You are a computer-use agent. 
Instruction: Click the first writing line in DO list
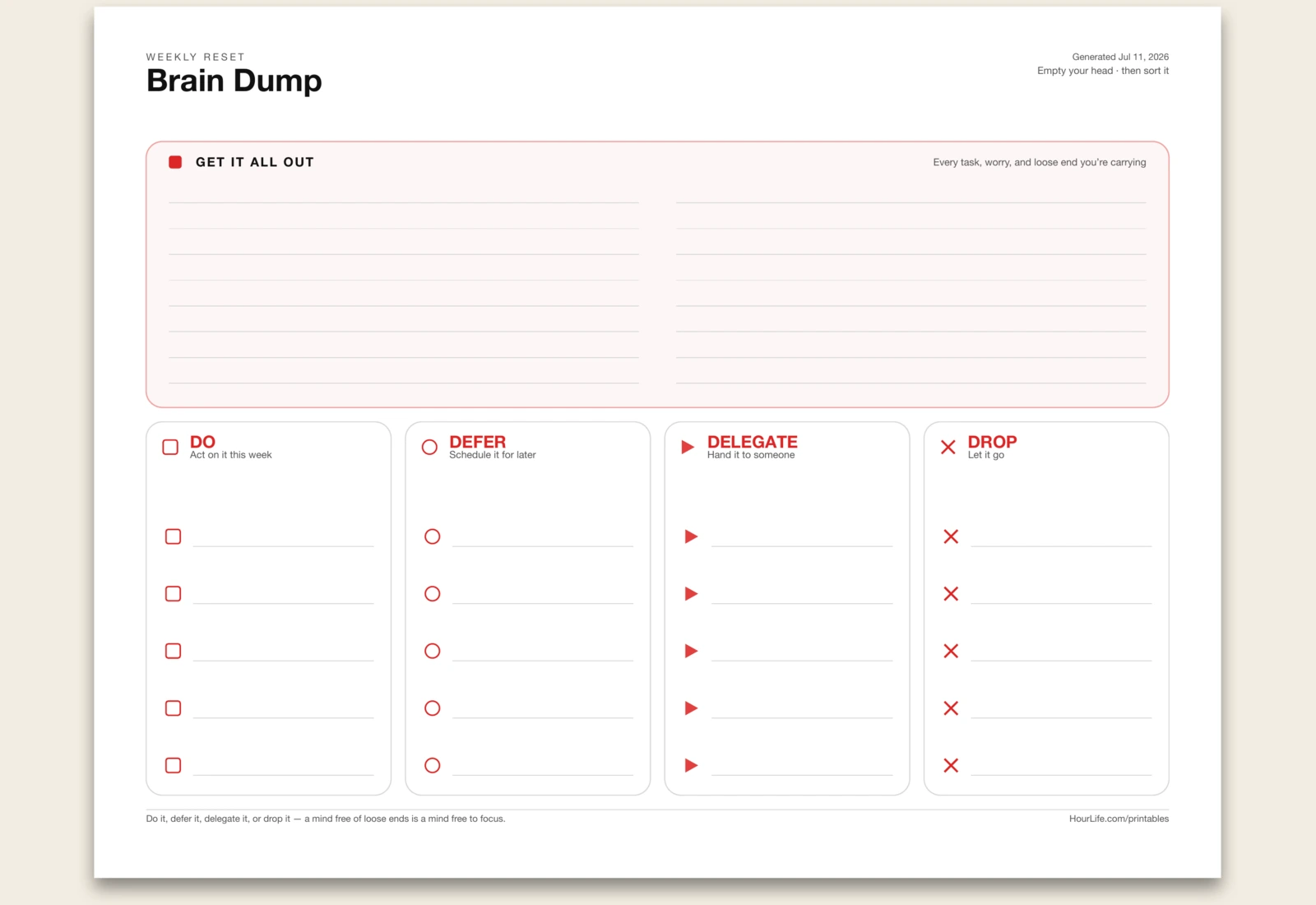point(283,545)
